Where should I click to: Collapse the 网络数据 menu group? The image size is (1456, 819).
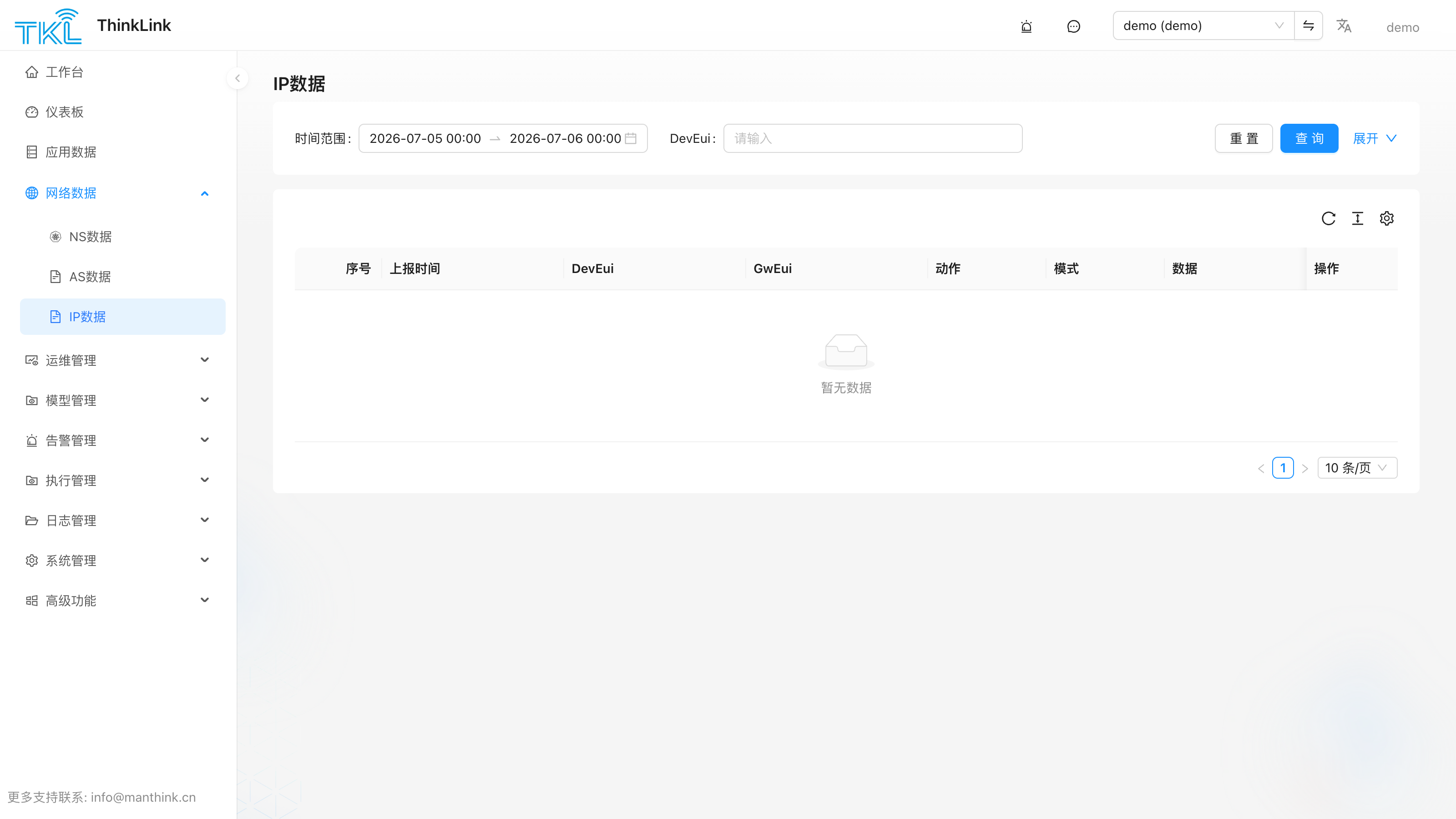point(123,193)
